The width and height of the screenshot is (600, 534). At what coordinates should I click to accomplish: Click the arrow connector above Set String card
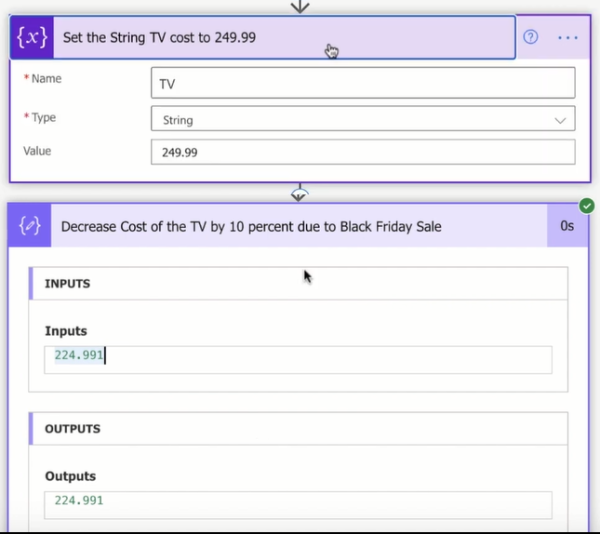click(x=299, y=6)
